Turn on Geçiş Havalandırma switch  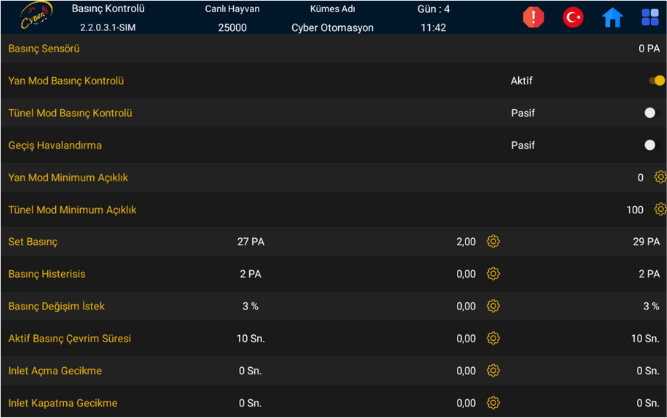pos(652,145)
